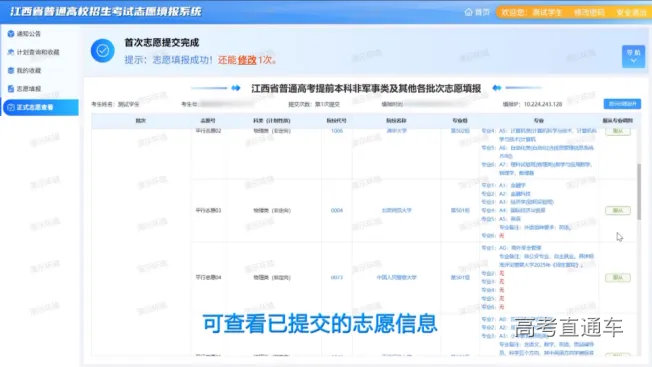652x367 pixels.
Task: Click the 江西省普通高校招生考试志愿填报系统 title
Action: click(x=106, y=11)
